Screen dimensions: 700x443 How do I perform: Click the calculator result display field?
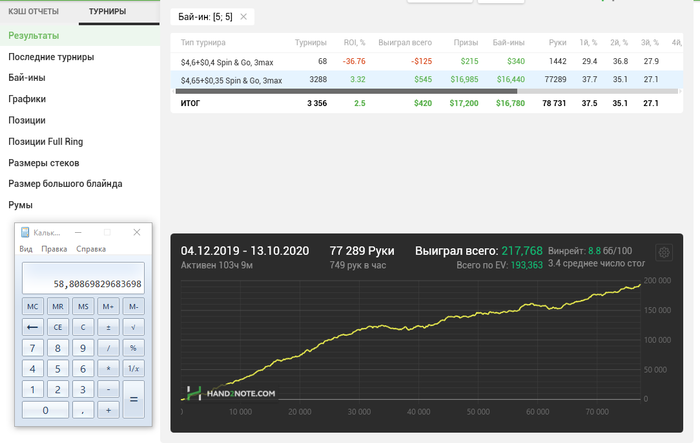[83, 278]
